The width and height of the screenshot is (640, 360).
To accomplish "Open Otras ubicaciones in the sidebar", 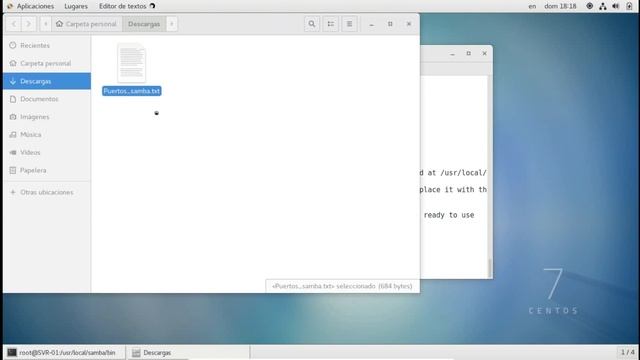I will [x=47, y=192].
